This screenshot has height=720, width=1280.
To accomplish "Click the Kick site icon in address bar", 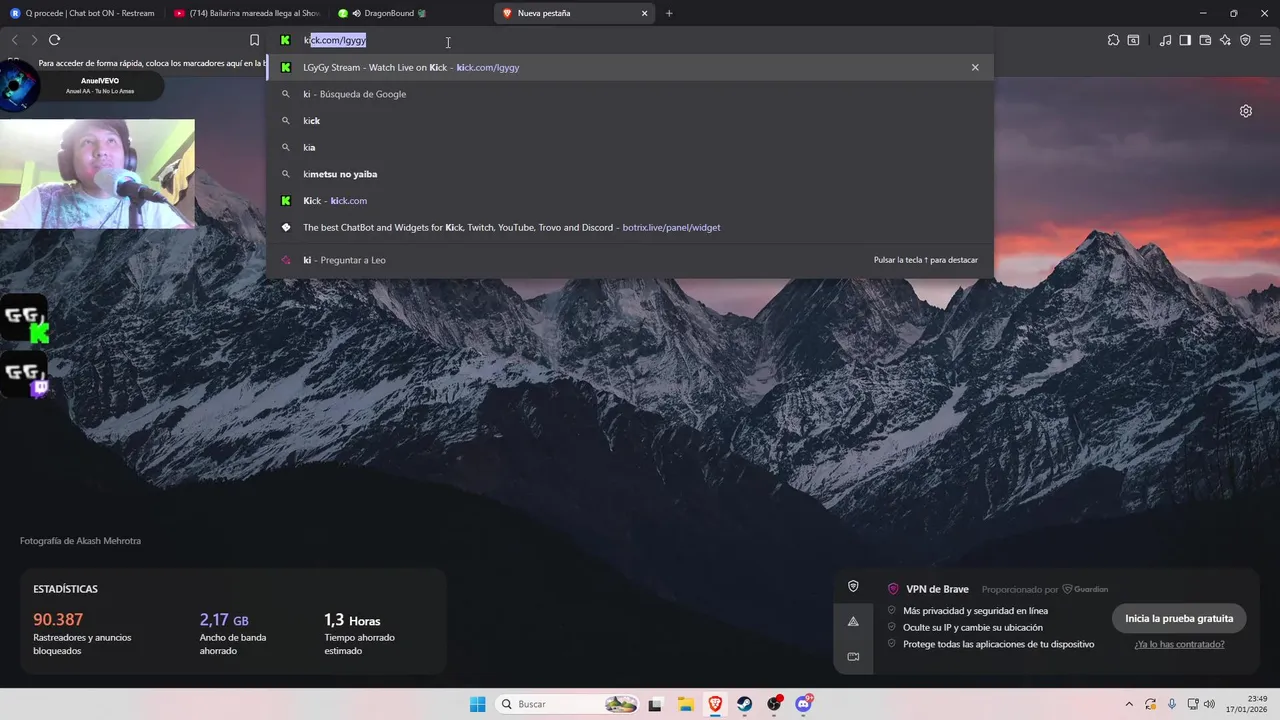I will pos(285,40).
